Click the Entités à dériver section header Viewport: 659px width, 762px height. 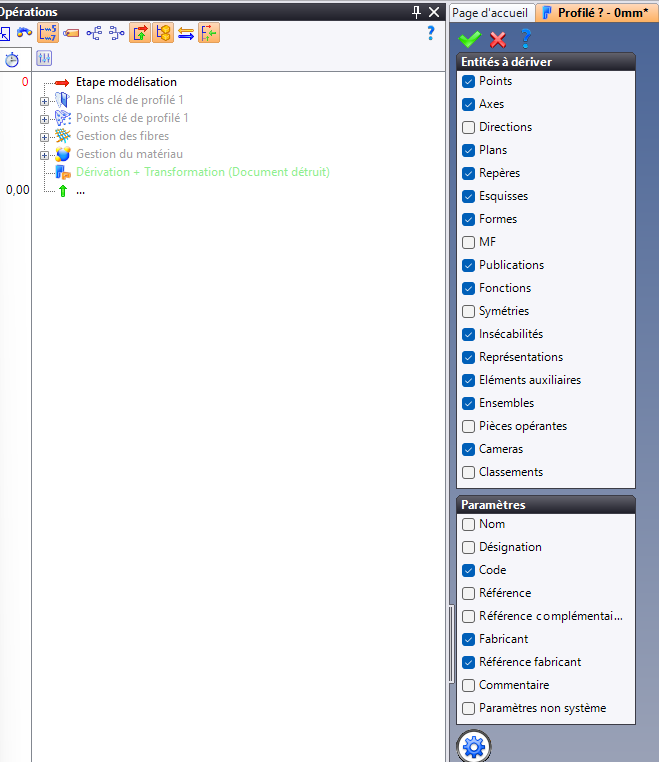pyautogui.click(x=546, y=62)
